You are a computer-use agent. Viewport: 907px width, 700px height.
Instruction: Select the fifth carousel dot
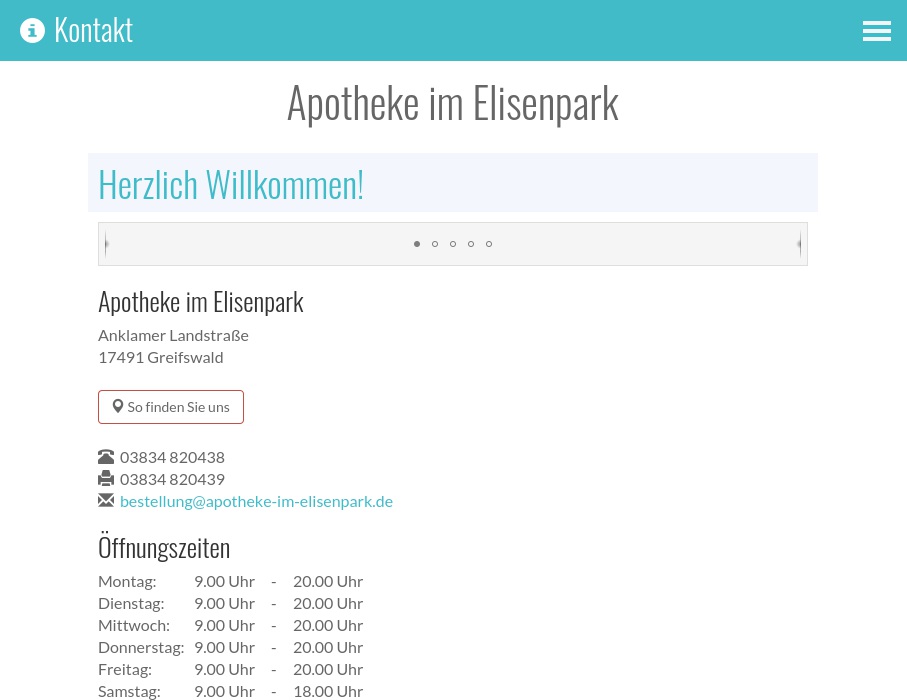489,244
